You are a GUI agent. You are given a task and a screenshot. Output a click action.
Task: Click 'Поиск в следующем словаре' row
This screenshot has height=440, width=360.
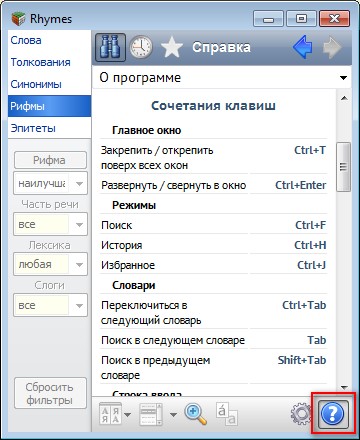click(173, 340)
